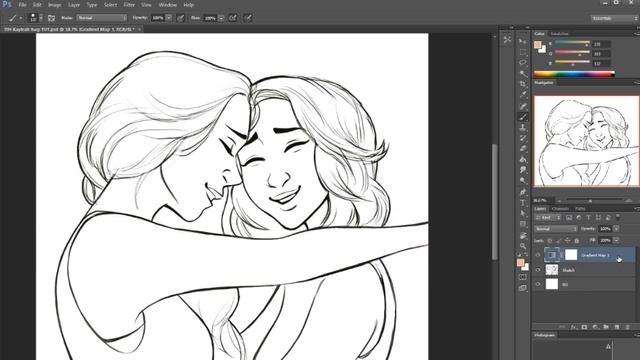Viewport: 640px width, 360px height.
Task: Open the layer blend mode dropdown
Action: pos(556,229)
